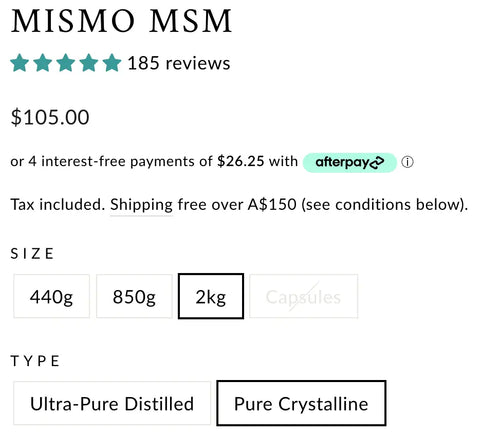Open the 185 reviews link

(x=179, y=63)
